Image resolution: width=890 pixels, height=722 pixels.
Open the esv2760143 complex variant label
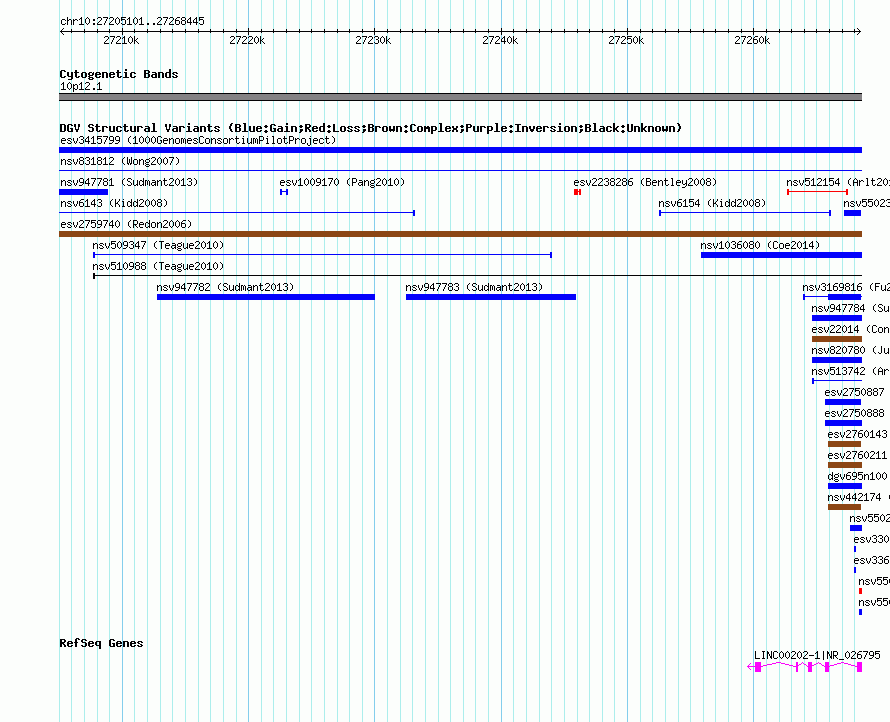(x=857, y=434)
